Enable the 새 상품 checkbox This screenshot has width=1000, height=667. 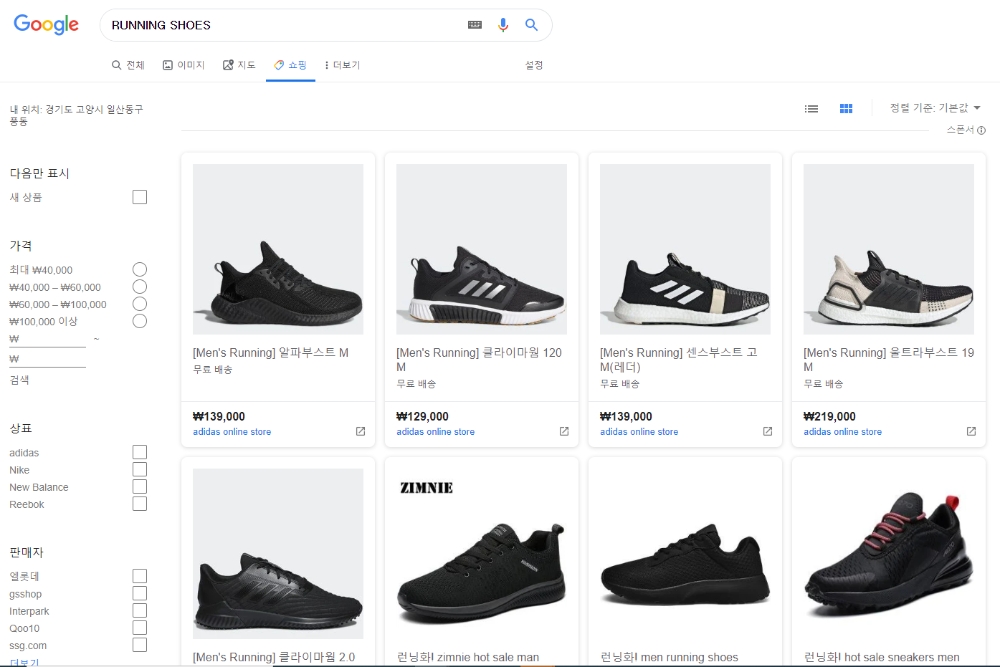coord(140,197)
